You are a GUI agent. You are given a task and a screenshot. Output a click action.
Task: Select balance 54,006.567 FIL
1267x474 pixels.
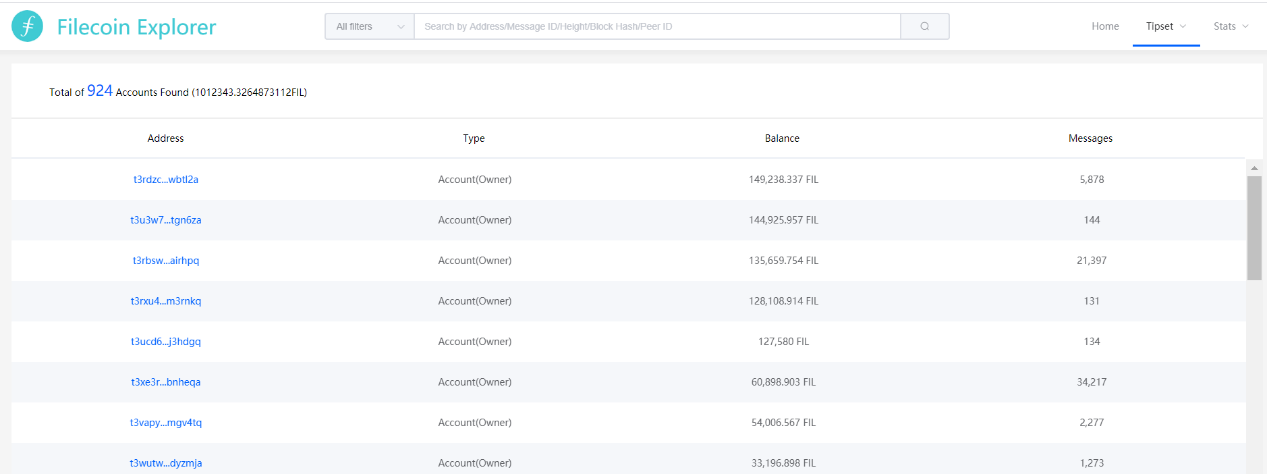pos(783,422)
